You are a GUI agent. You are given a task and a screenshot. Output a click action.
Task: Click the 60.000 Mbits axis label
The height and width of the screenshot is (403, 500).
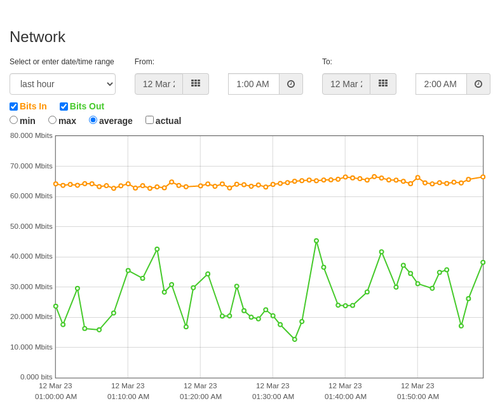coord(31,196)
